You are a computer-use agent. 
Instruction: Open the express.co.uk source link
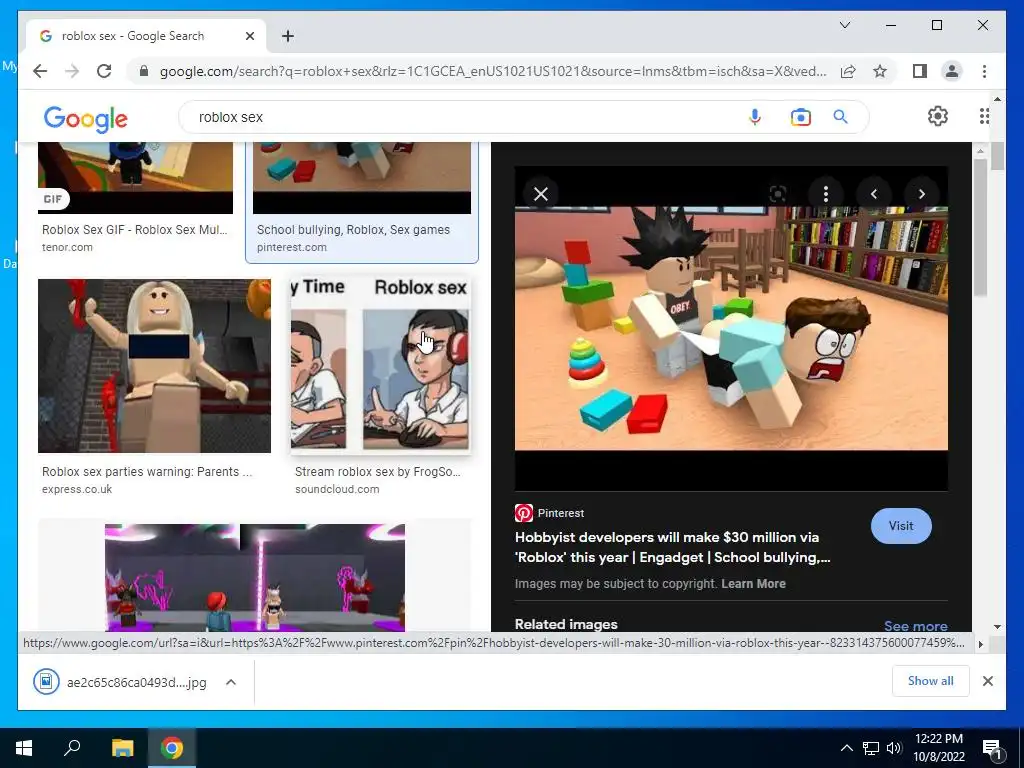77,489
